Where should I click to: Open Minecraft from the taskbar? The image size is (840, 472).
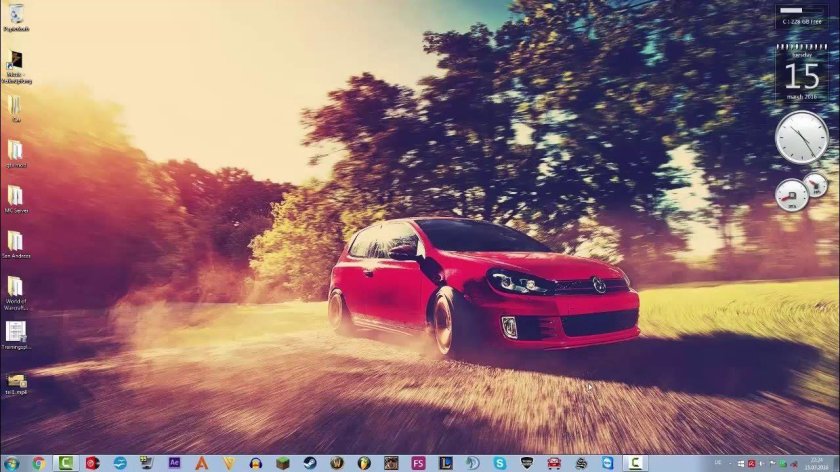click(283, 463)
